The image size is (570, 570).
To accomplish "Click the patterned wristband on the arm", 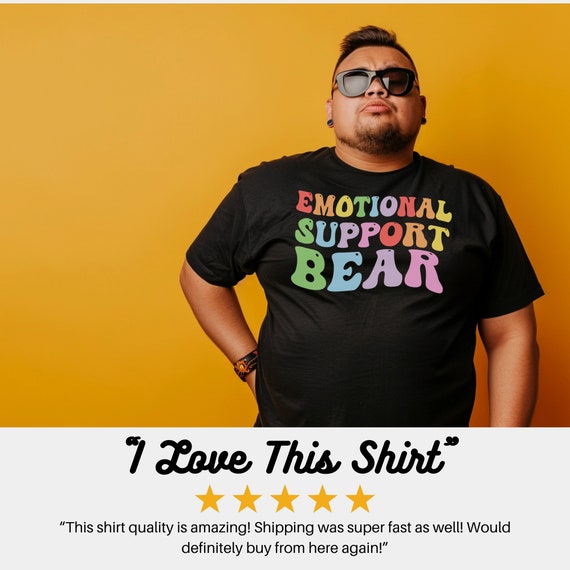I will click(x=246, y=365).
